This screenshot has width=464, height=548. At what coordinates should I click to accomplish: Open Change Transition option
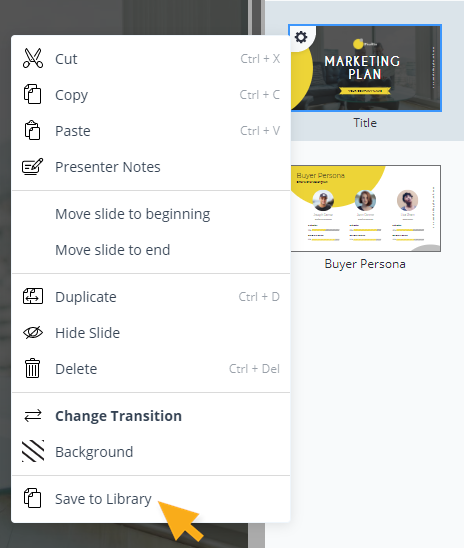(x=151, y=416)
